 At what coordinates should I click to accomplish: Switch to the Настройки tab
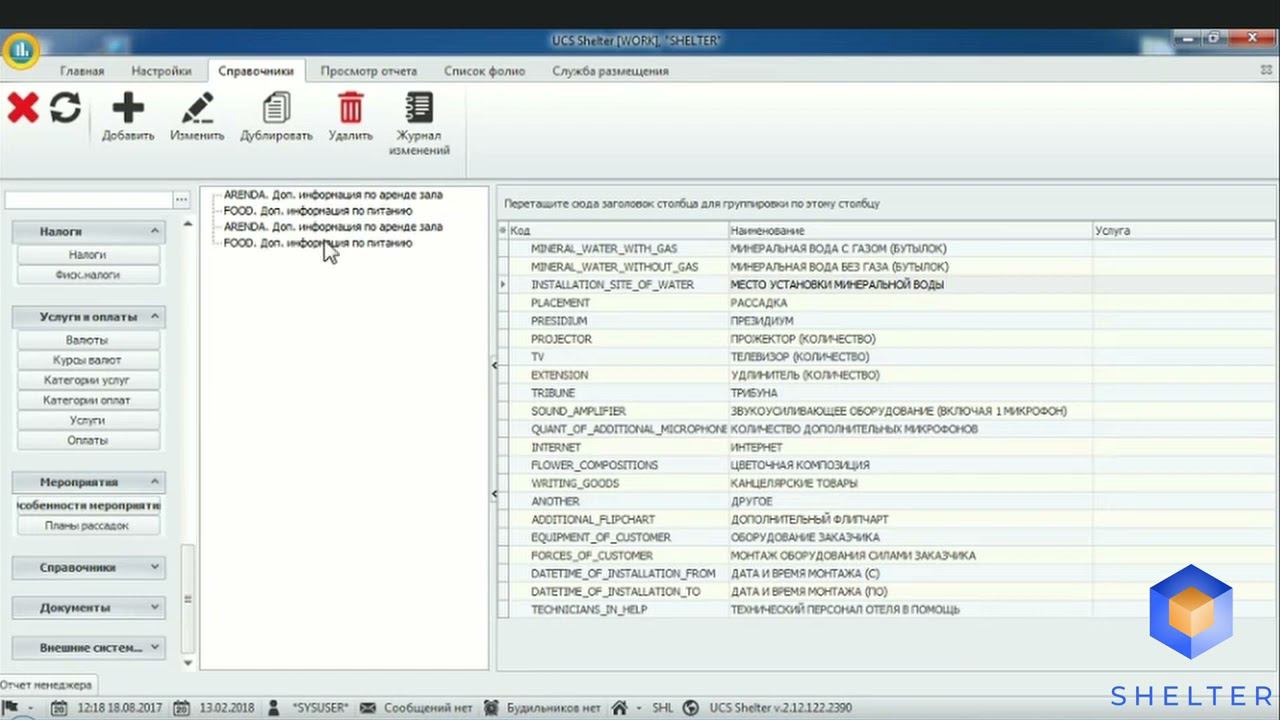161,71
